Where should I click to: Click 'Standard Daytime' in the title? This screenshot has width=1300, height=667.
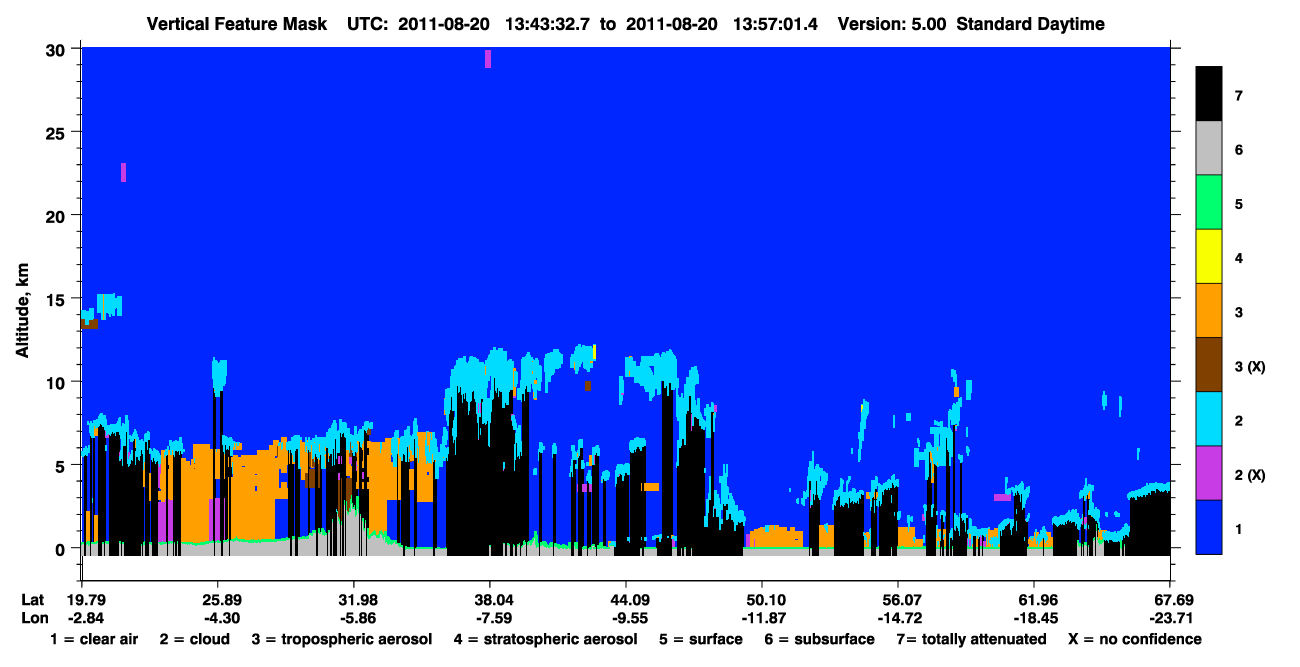click(x=1030, y=24)
